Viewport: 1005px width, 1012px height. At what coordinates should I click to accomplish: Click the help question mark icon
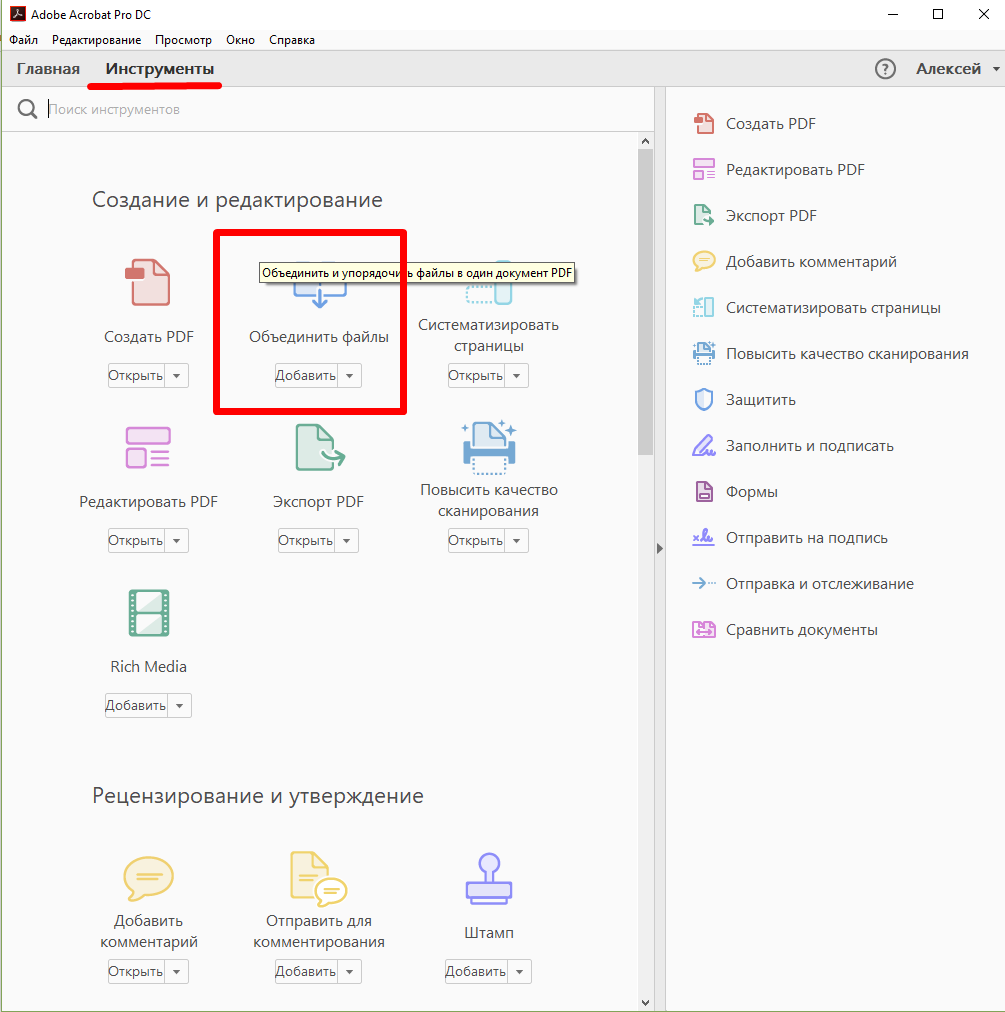pos(885,68)
